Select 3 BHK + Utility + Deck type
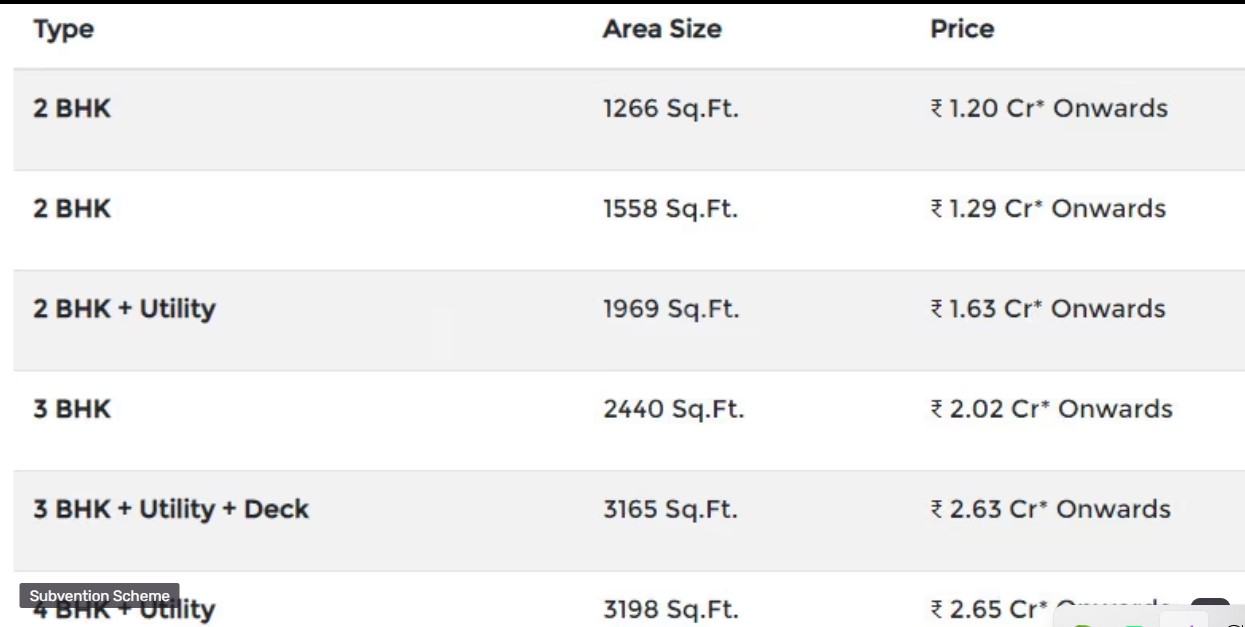The height and width of the screenshot is (627, 1245). point(171,509)
